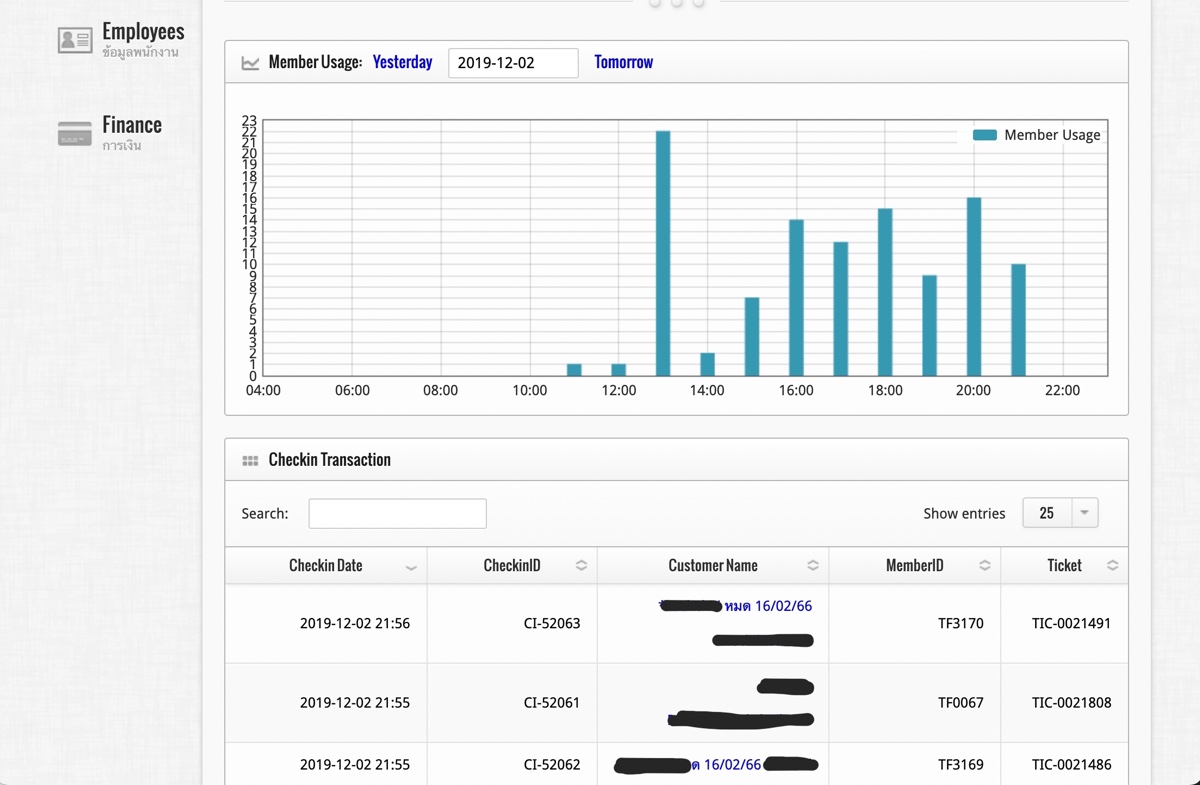The image size is (1200, 785).
Task: Click the Member Usage chart icon
Action: (250, 63)
